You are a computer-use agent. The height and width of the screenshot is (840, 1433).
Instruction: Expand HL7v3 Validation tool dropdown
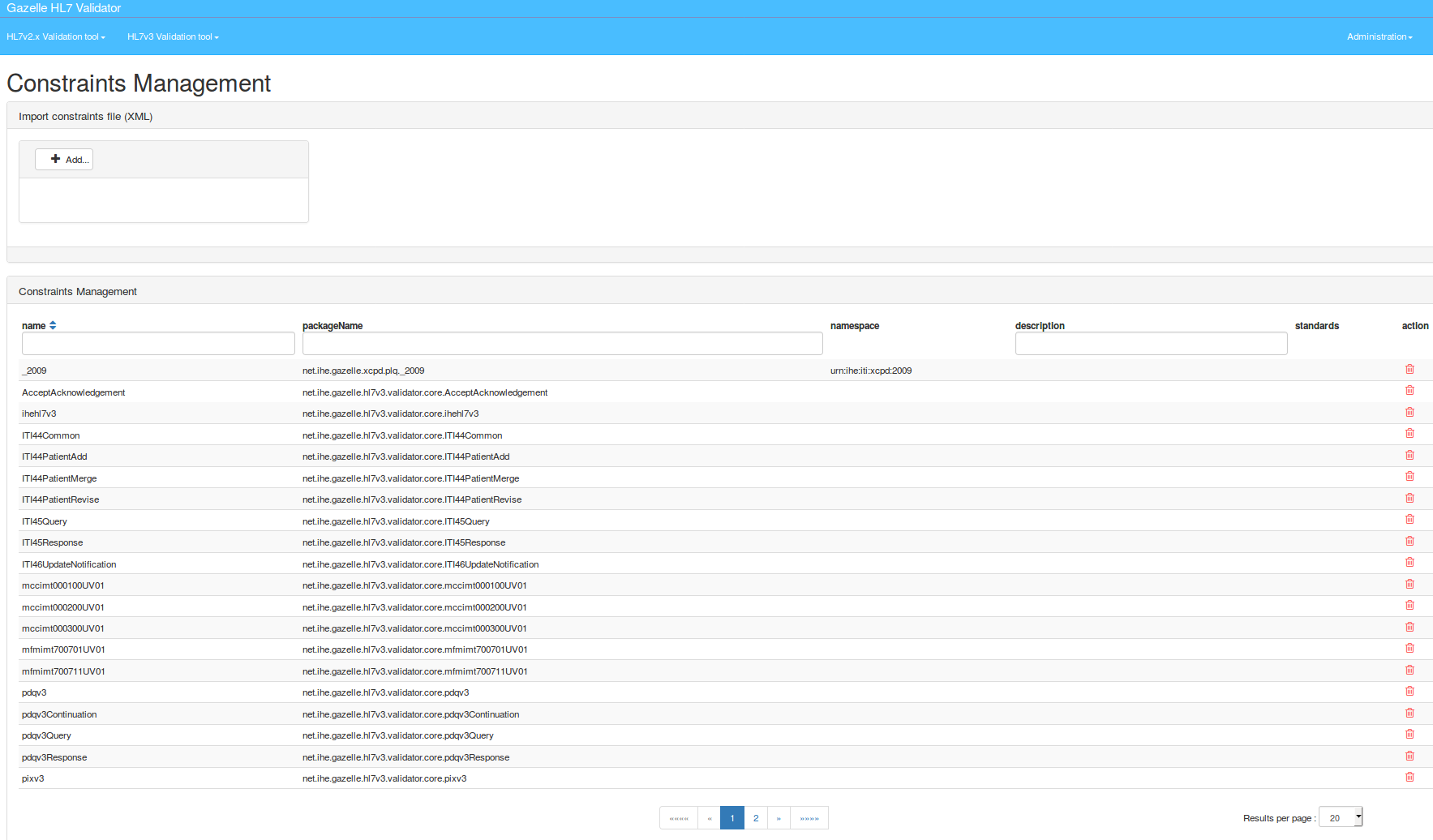[x=172, y=36]
